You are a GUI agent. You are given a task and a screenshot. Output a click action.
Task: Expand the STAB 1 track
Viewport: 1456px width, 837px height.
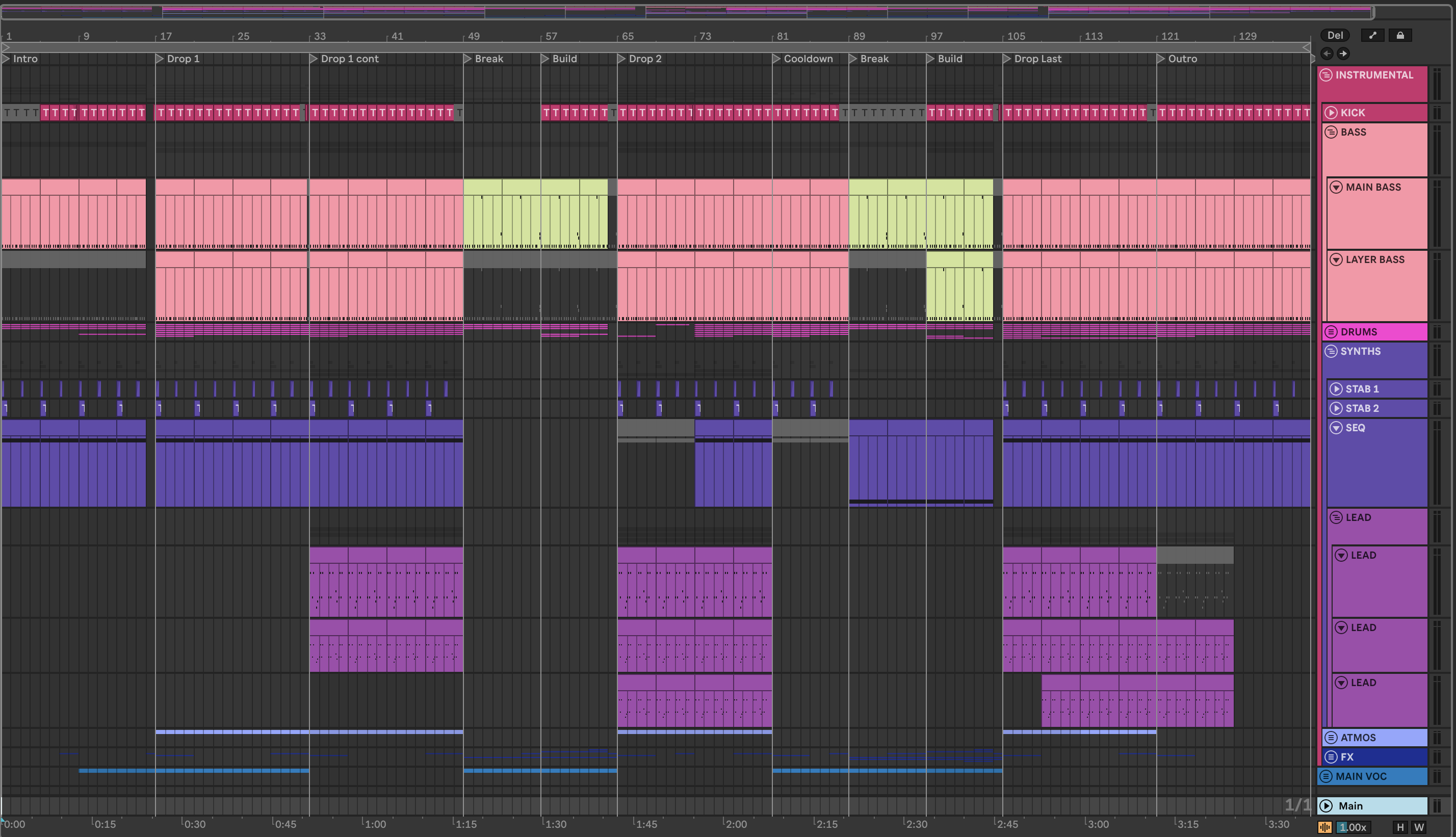pos(1336,389)
